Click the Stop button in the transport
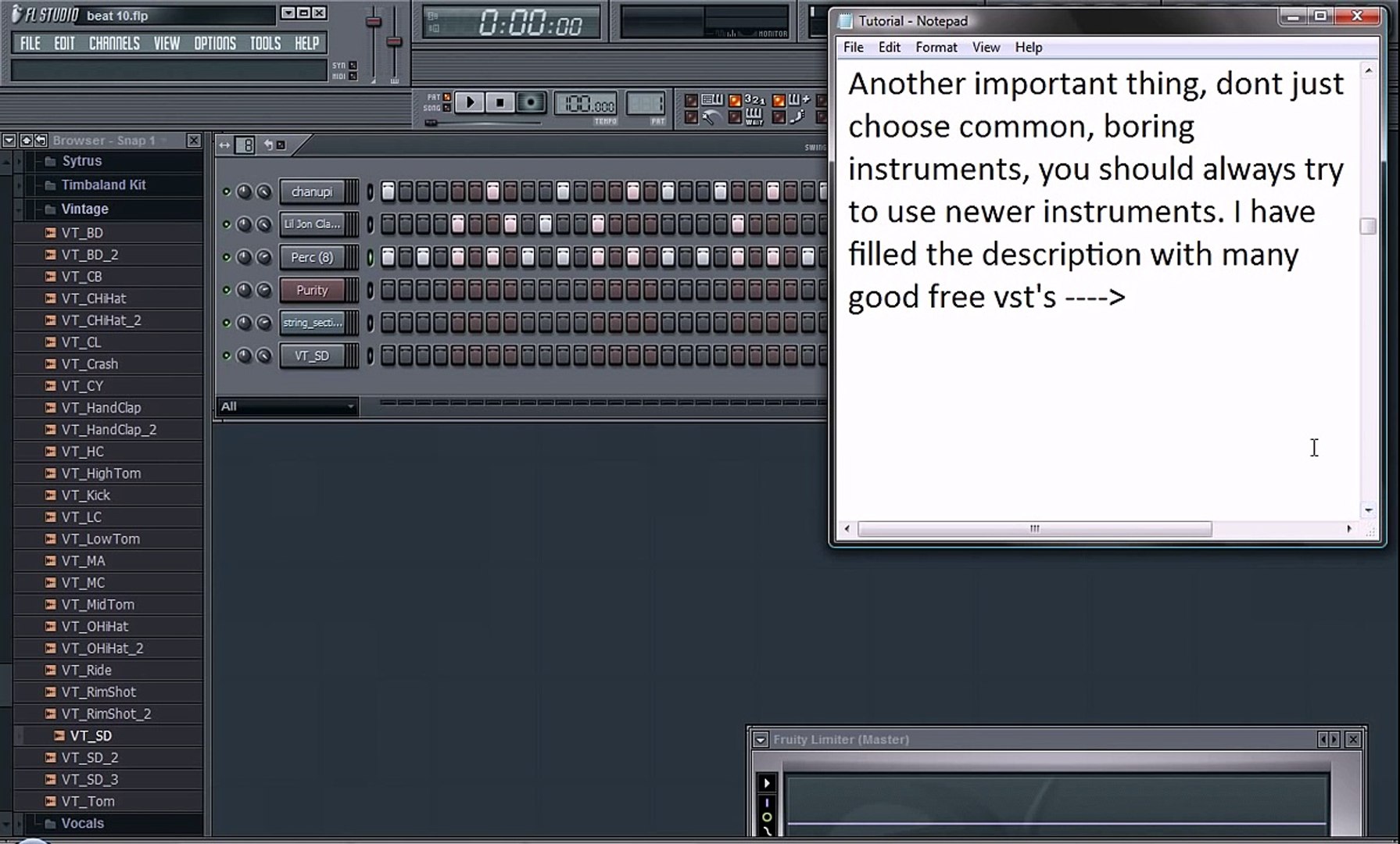This screenshot has height=844, width=1400. coord(499,102)
